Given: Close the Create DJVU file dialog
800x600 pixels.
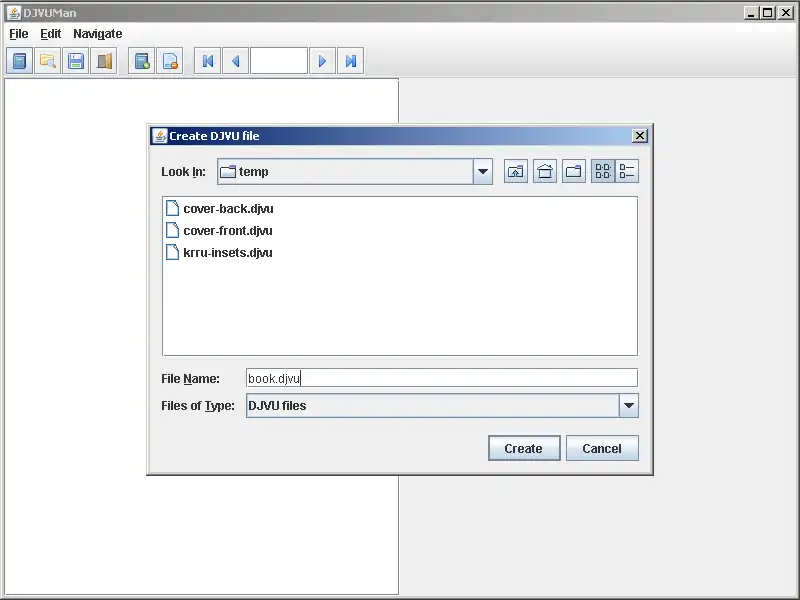Looking at the screenshot, I should (640, 136).
